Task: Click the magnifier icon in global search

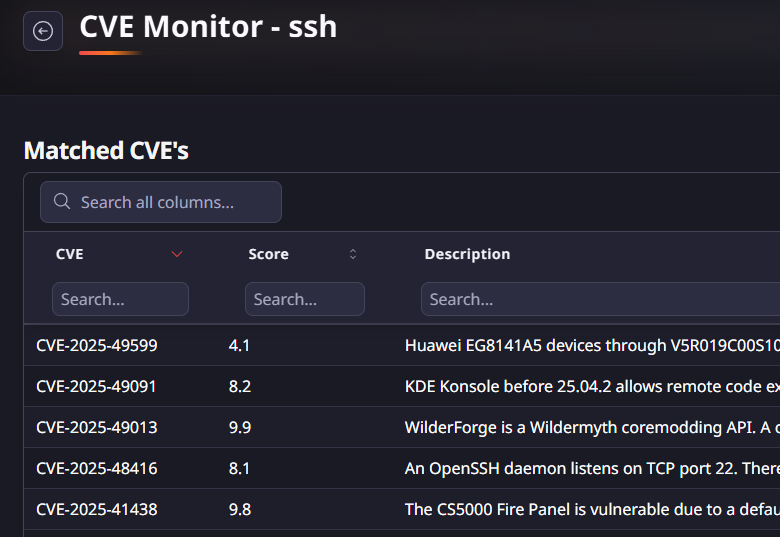Action: (x=62, y=202)
